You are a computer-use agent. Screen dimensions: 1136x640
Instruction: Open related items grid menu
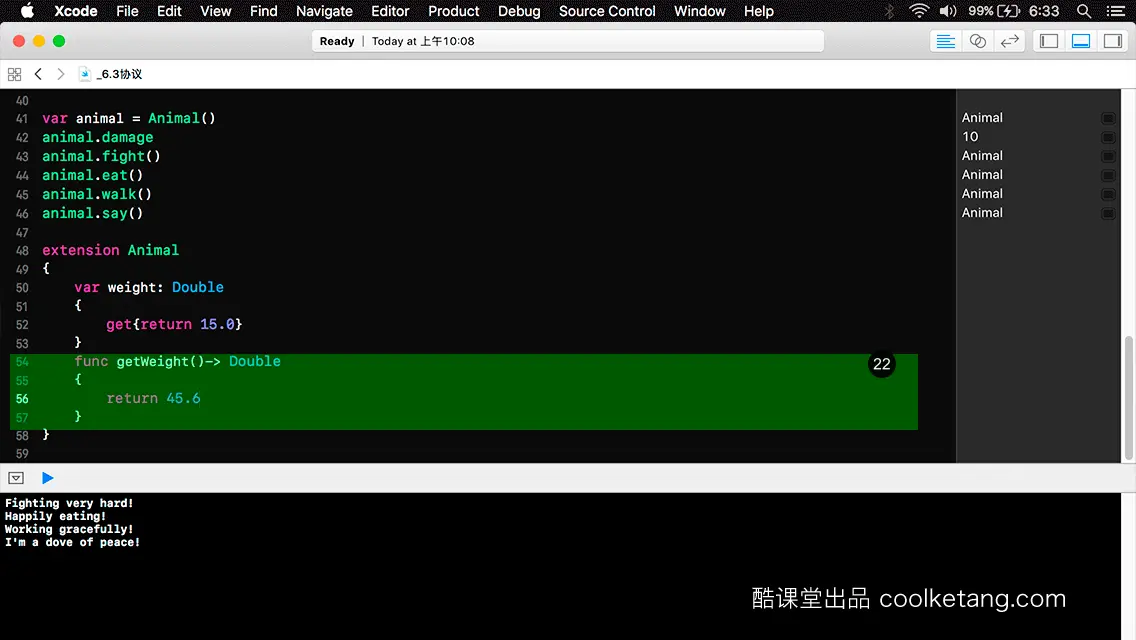click(x=14, y=74)
